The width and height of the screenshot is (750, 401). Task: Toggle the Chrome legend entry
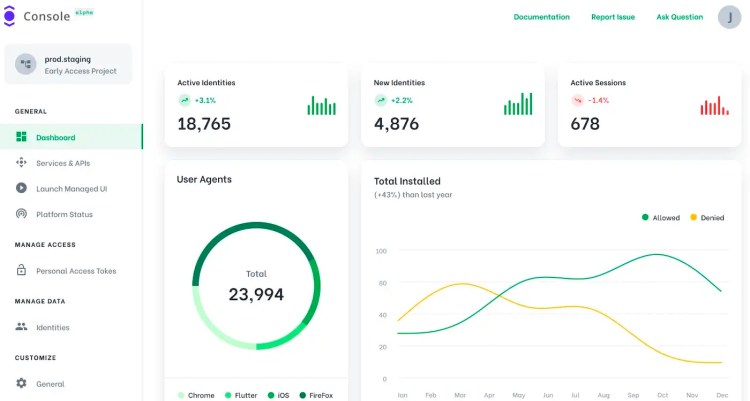tap(195, 395)
